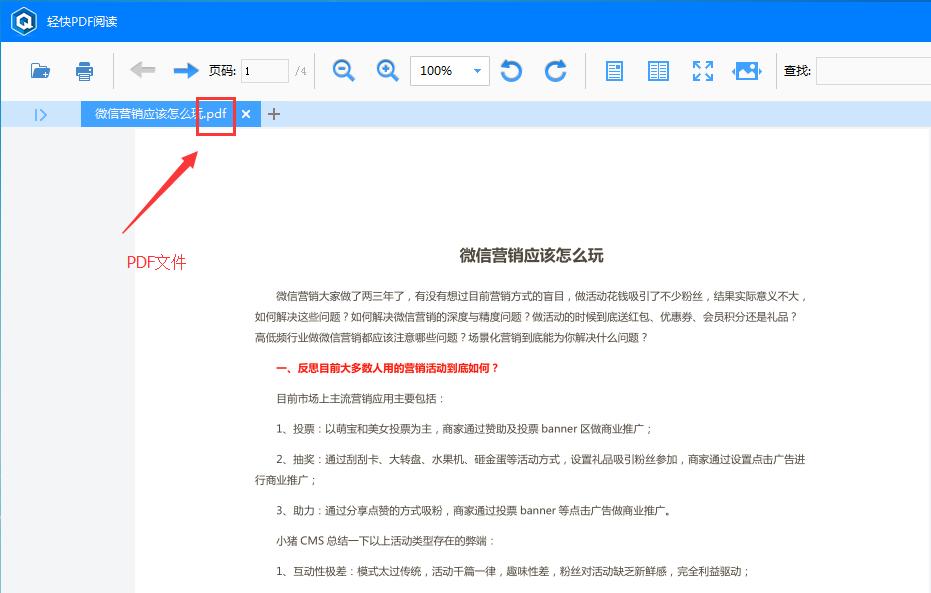The height and width of the screenshot is (593, 931).
Task: Click the zoom in magnifier icon
Action: pos(387,71)
